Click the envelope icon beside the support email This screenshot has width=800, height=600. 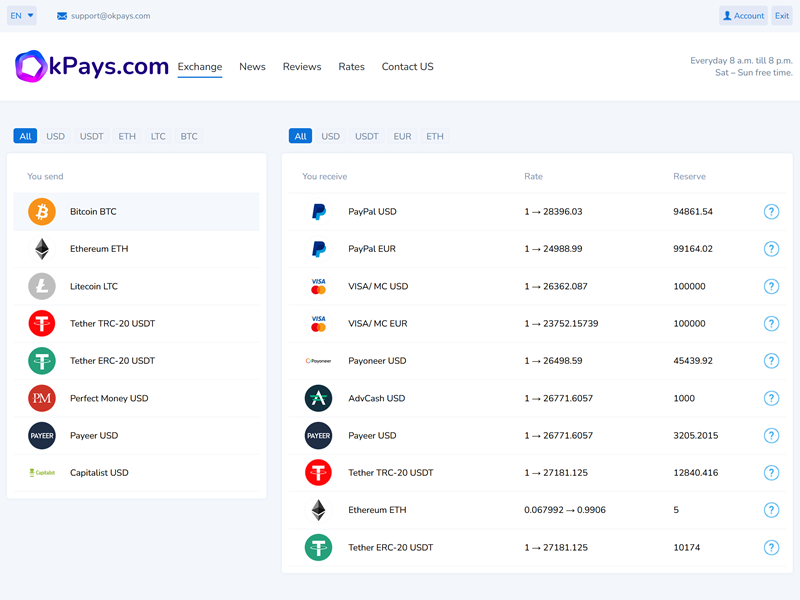click(x=62, y=16)
